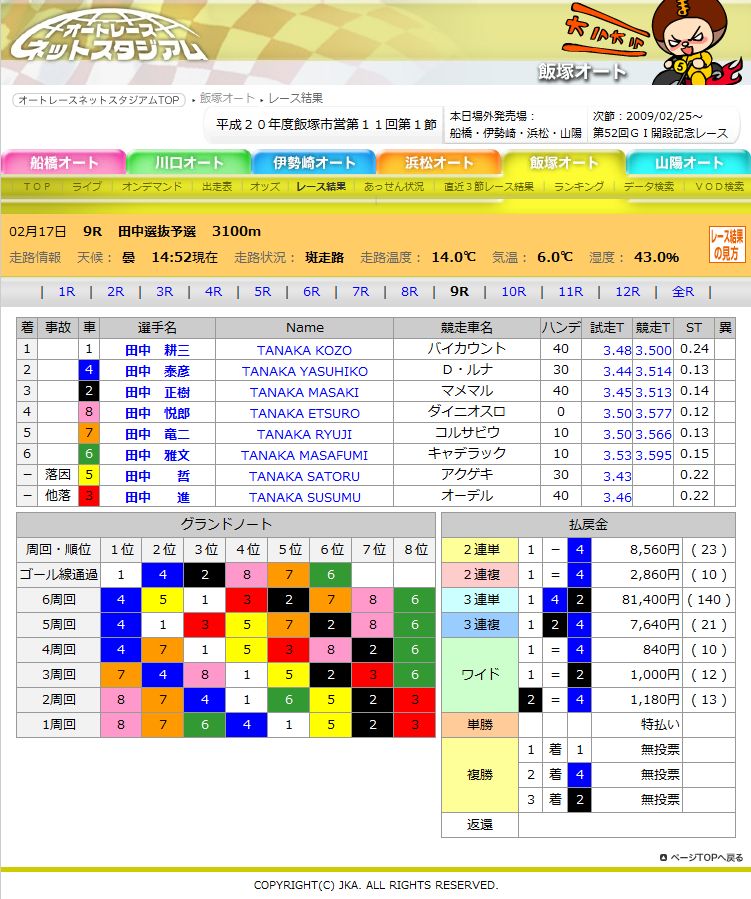This screenshot has height=899, width=751.
Task: Click the TANAKA YASUHIKO name link
Action: (304, 372)
